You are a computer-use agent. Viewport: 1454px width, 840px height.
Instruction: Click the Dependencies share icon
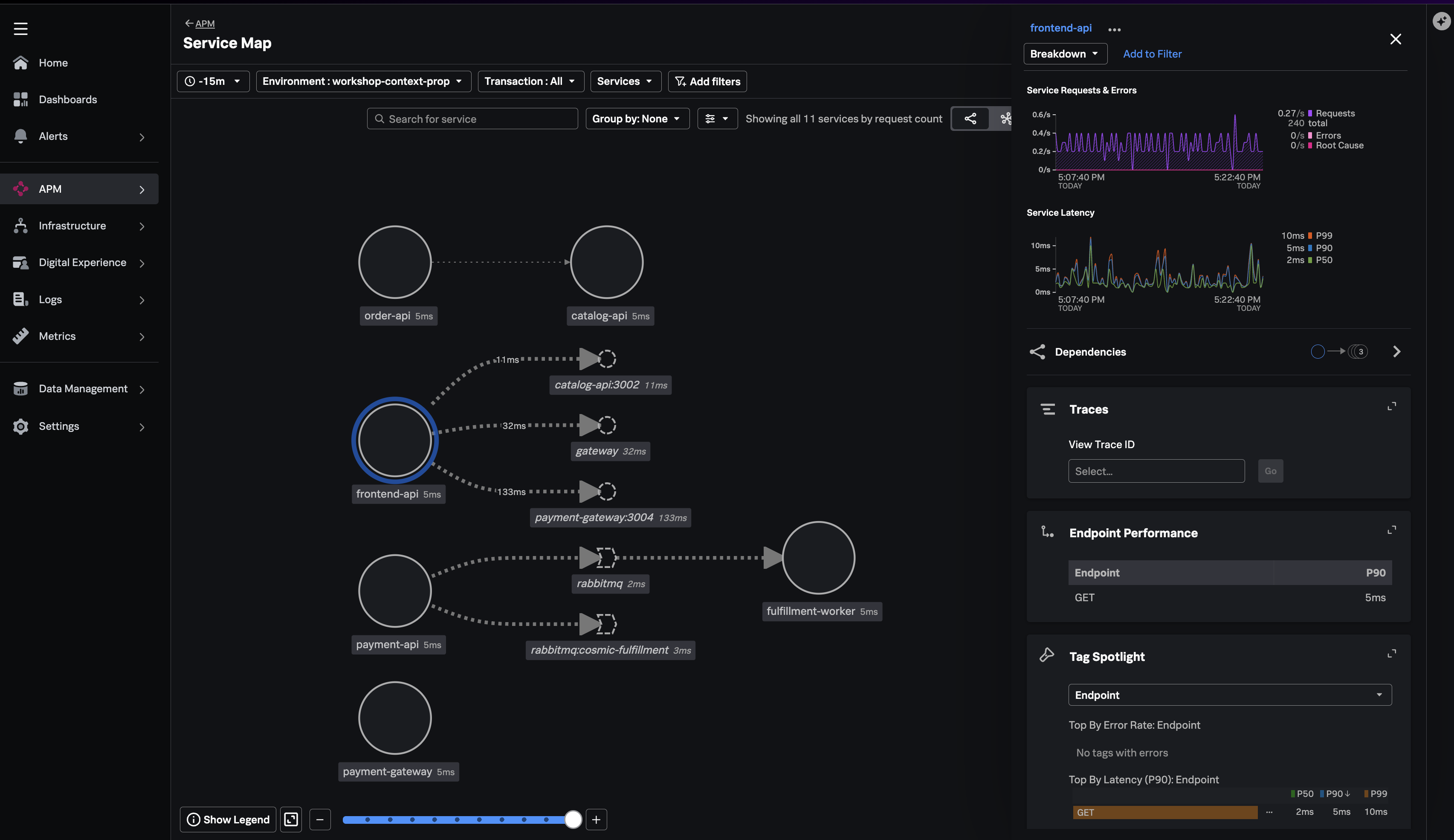[x=1037, y=352]
